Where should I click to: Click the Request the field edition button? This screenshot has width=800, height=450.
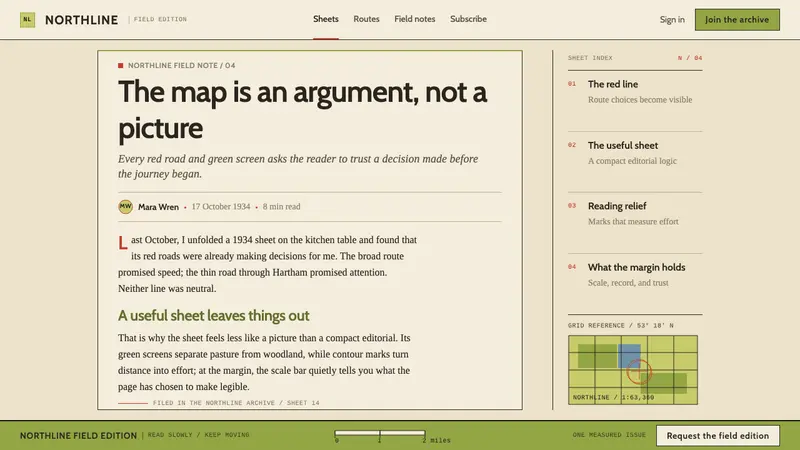[717, 436]
